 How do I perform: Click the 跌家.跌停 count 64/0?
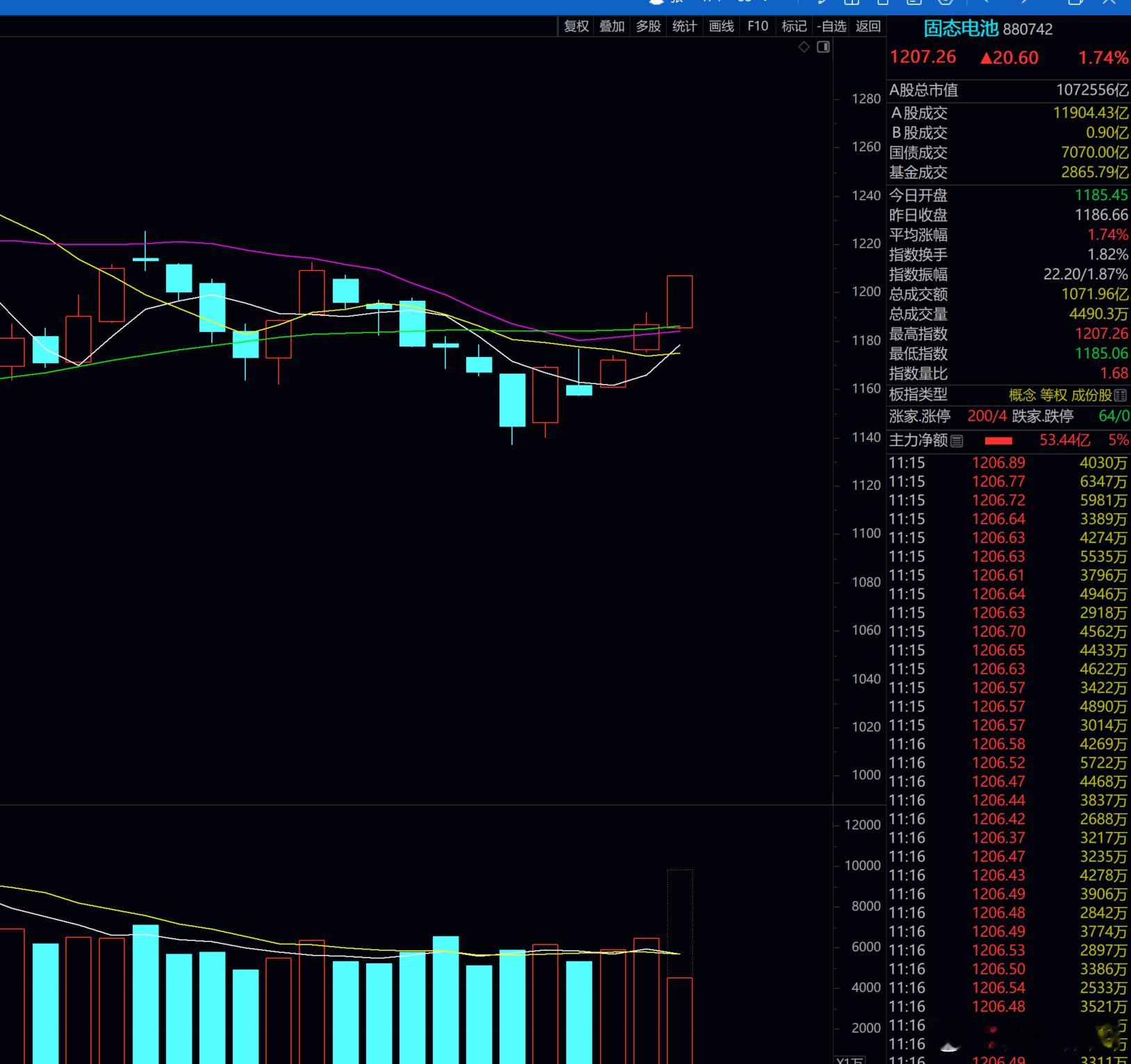coord(1114,416)
